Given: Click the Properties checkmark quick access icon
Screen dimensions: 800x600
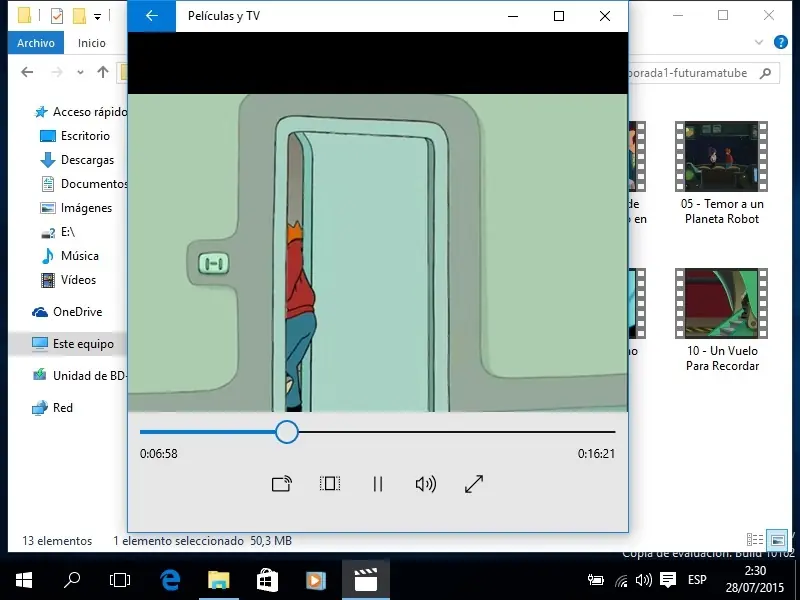Looking at the screenshot, I should tap(57, 16).
